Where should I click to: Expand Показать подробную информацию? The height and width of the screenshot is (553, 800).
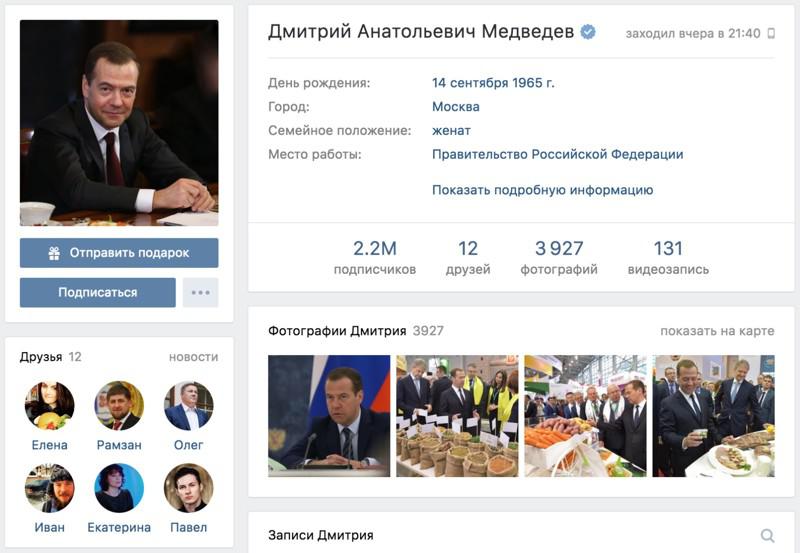(542, 190)
